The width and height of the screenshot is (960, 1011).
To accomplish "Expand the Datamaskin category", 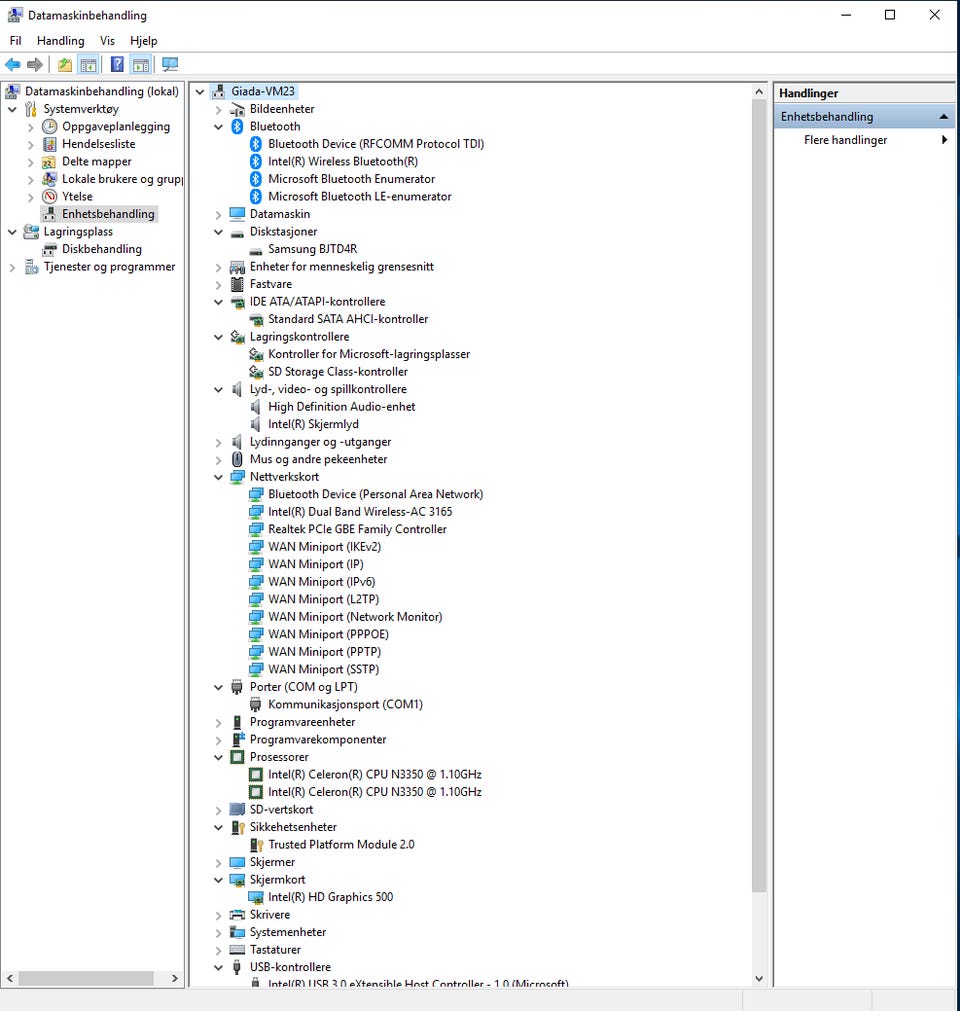I will coord(219,215).
